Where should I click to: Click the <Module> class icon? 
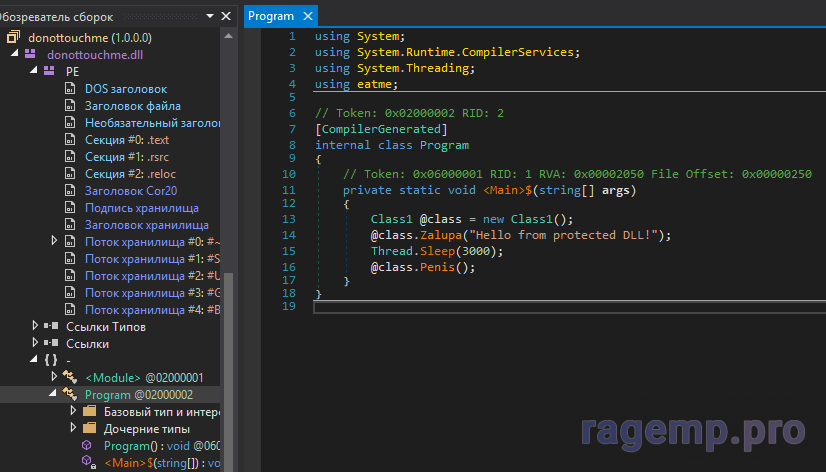pos(70,377)
